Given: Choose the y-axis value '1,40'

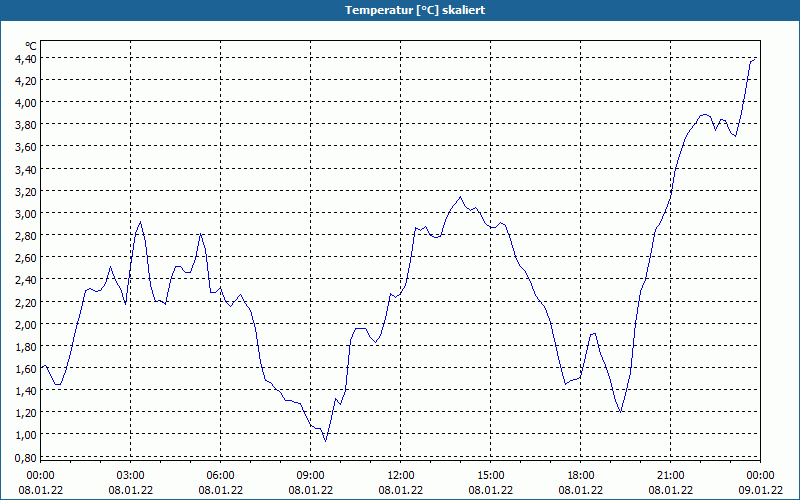Looking at the screenshot, I should 26,391.
